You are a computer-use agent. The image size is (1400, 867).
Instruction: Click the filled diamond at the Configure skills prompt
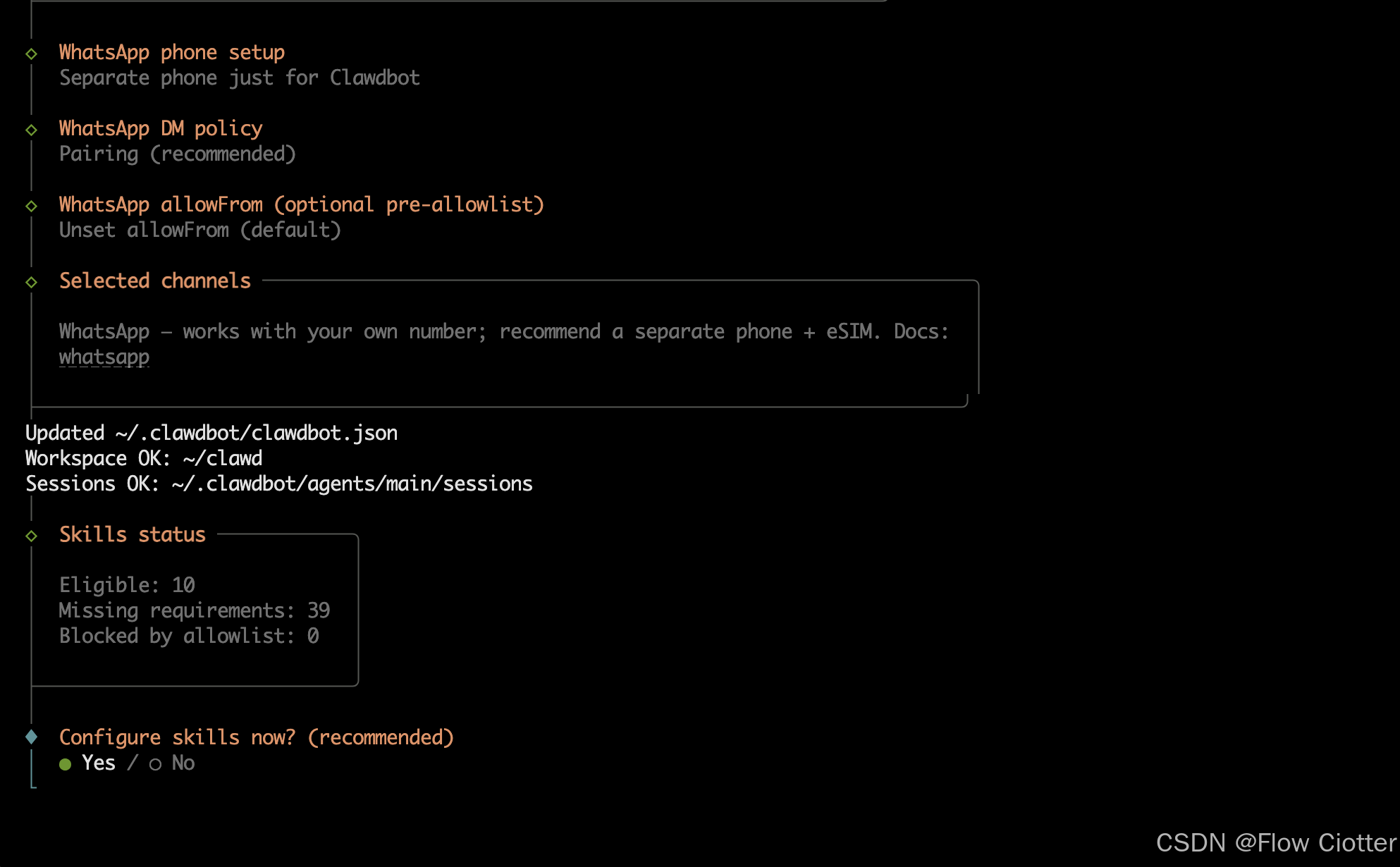coord(31,737)
